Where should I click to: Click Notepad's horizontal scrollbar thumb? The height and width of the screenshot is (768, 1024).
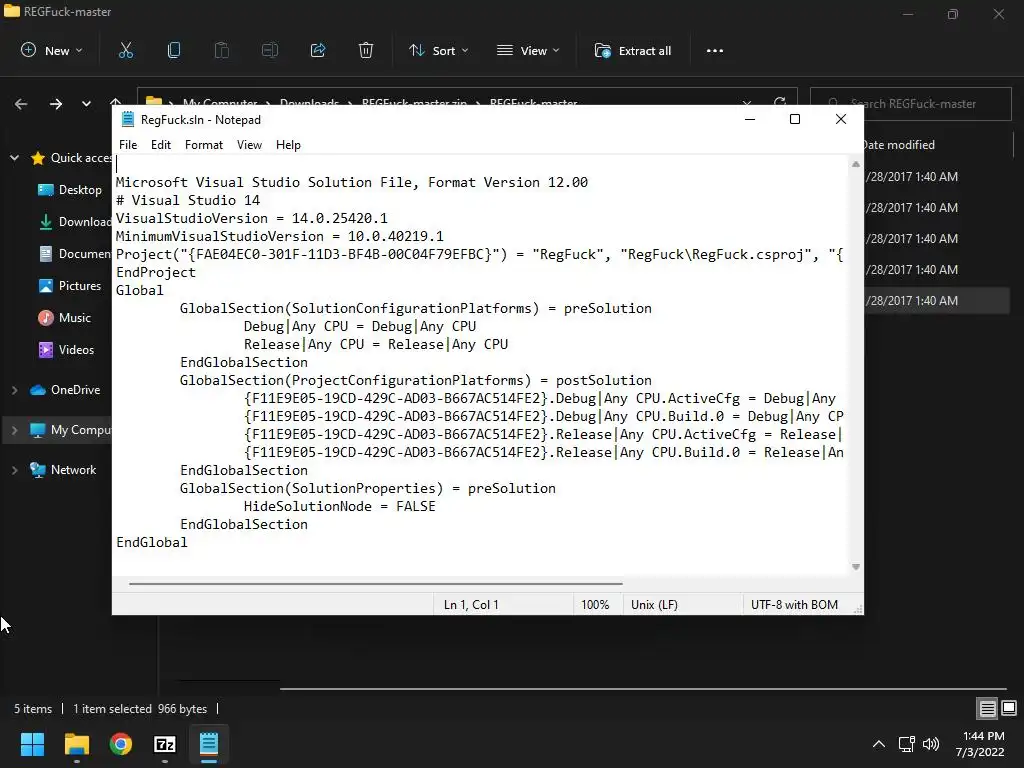(x=376, y=584)
